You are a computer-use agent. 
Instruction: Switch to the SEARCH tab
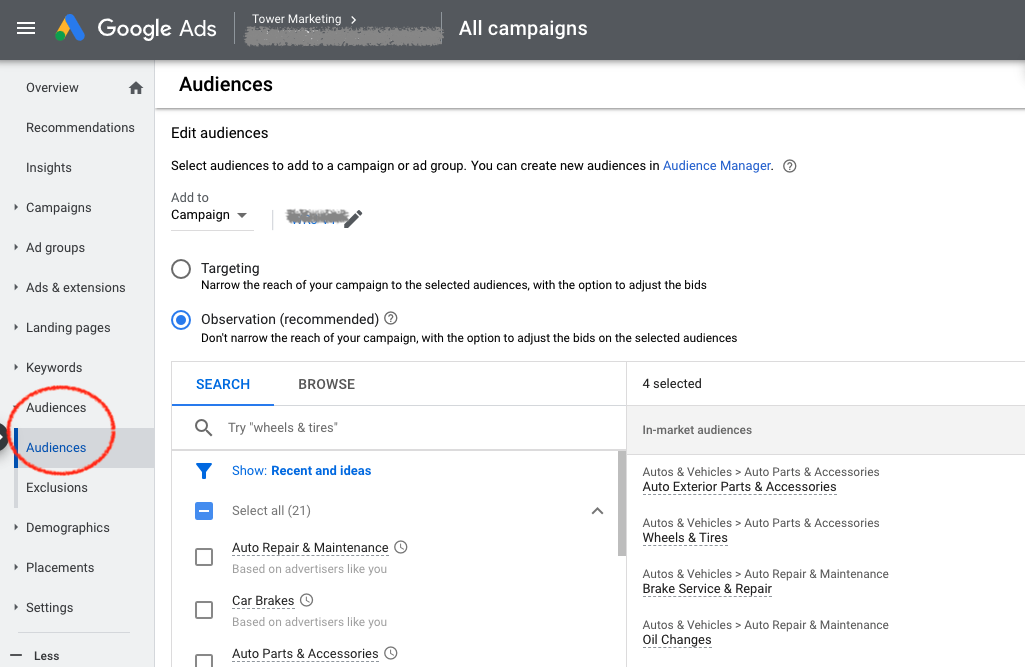tap(223, 384)
